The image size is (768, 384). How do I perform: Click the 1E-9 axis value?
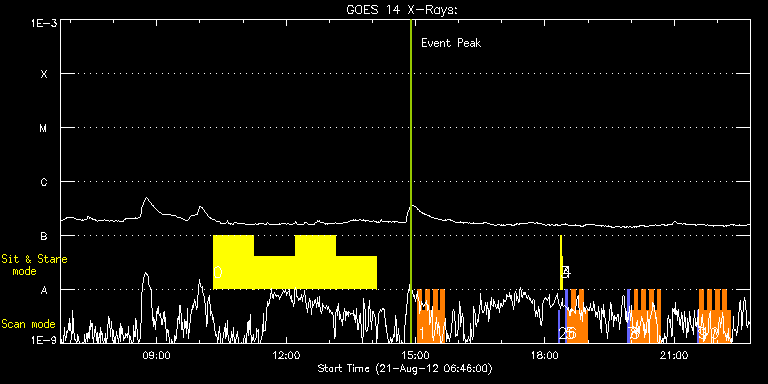44,340
